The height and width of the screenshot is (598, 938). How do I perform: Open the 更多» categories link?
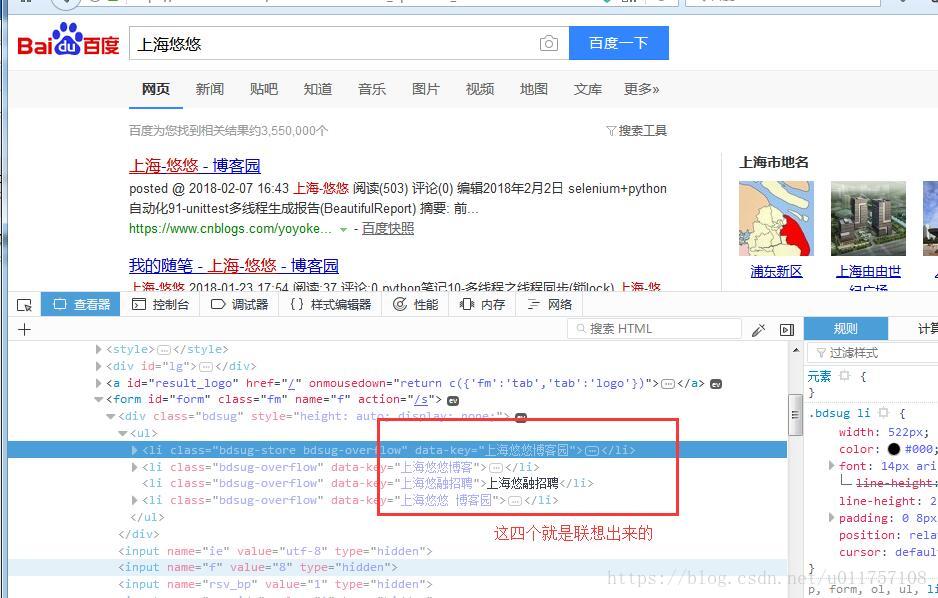point(641,90)
